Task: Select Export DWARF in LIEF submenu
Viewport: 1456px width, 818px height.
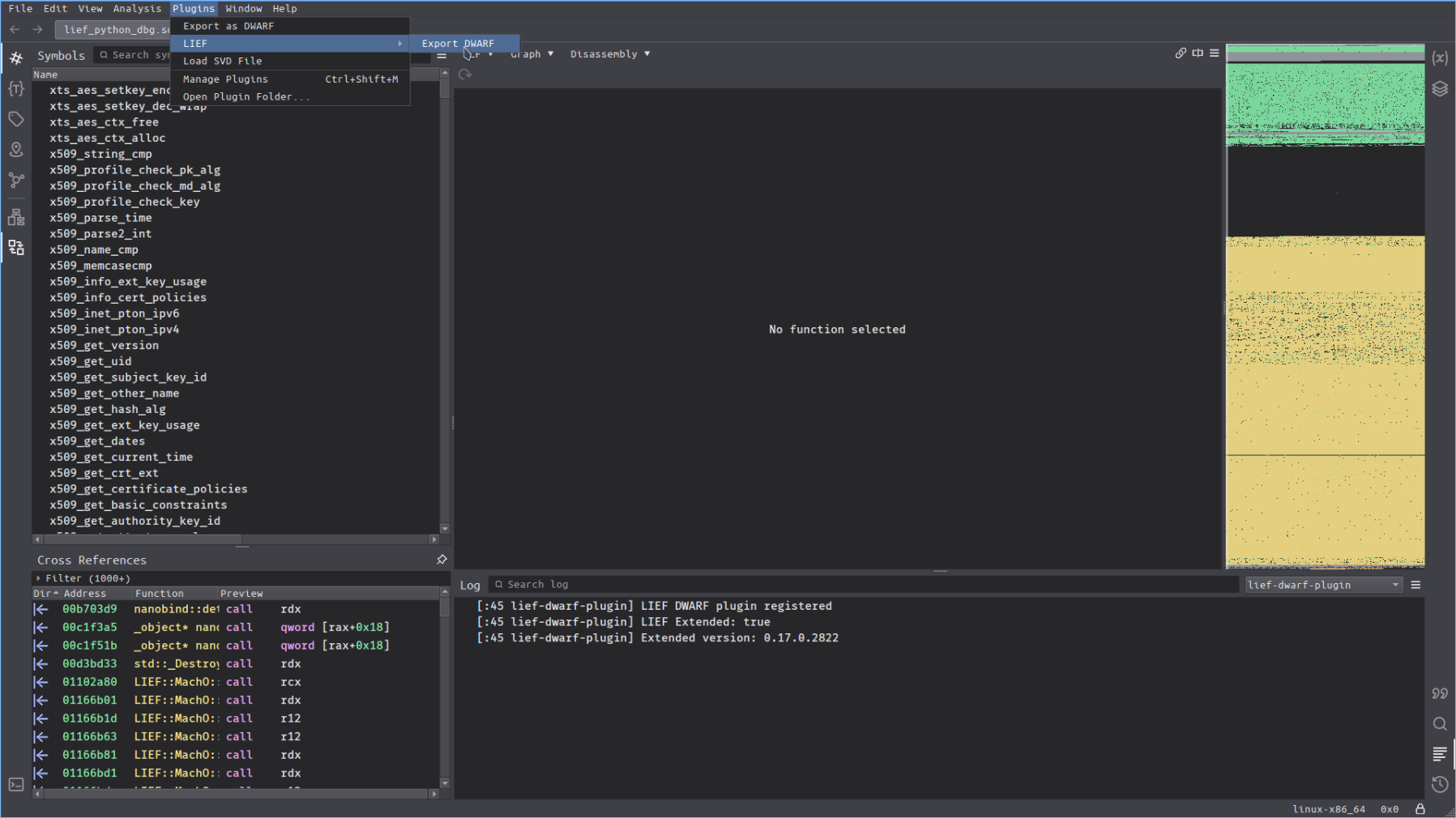Action: click(464, 44)
